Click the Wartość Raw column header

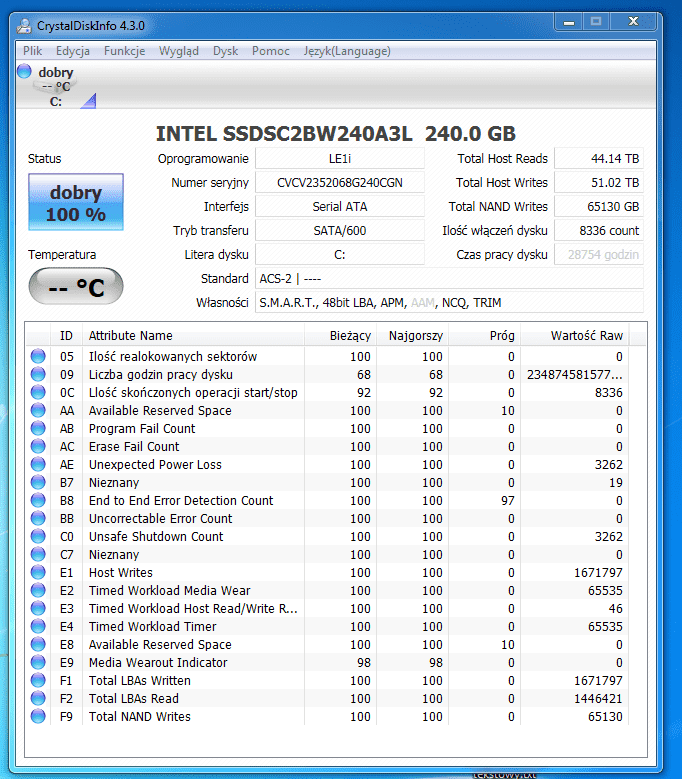tap(575, 336)
